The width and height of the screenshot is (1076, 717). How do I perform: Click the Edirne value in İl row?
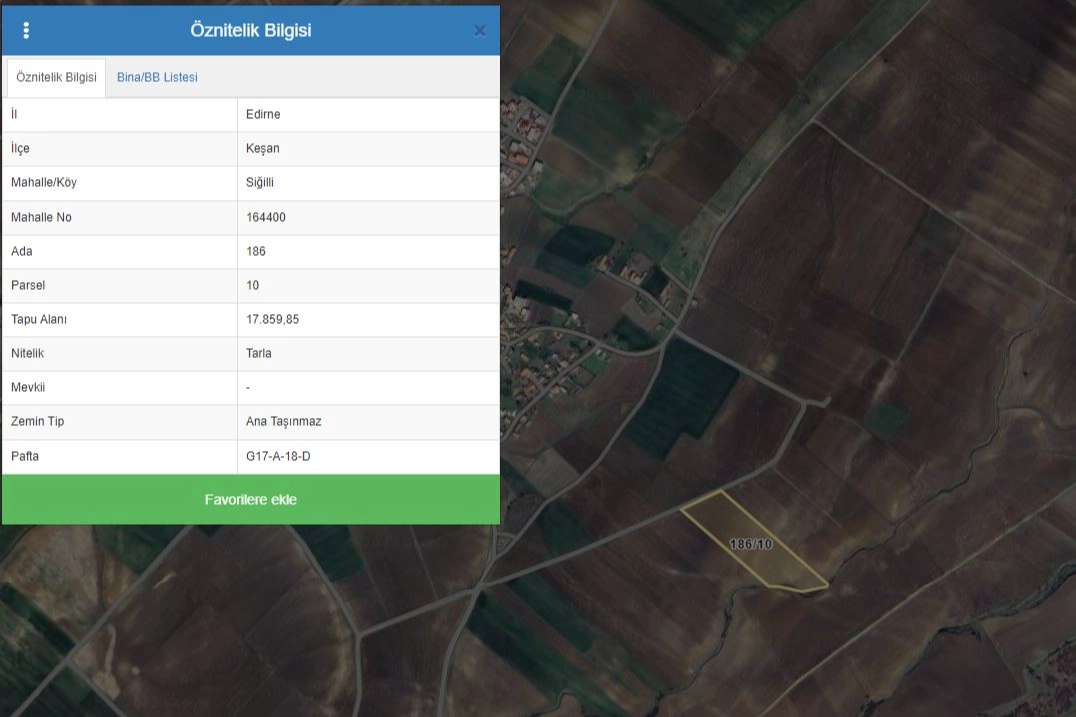[263, 114]
